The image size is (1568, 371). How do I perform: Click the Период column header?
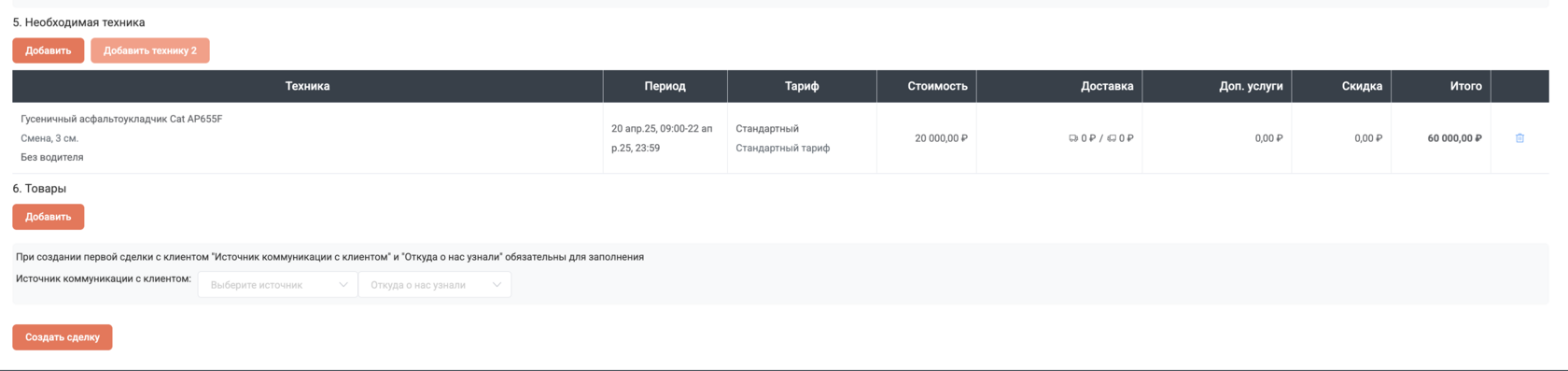(x=665, y=86)
